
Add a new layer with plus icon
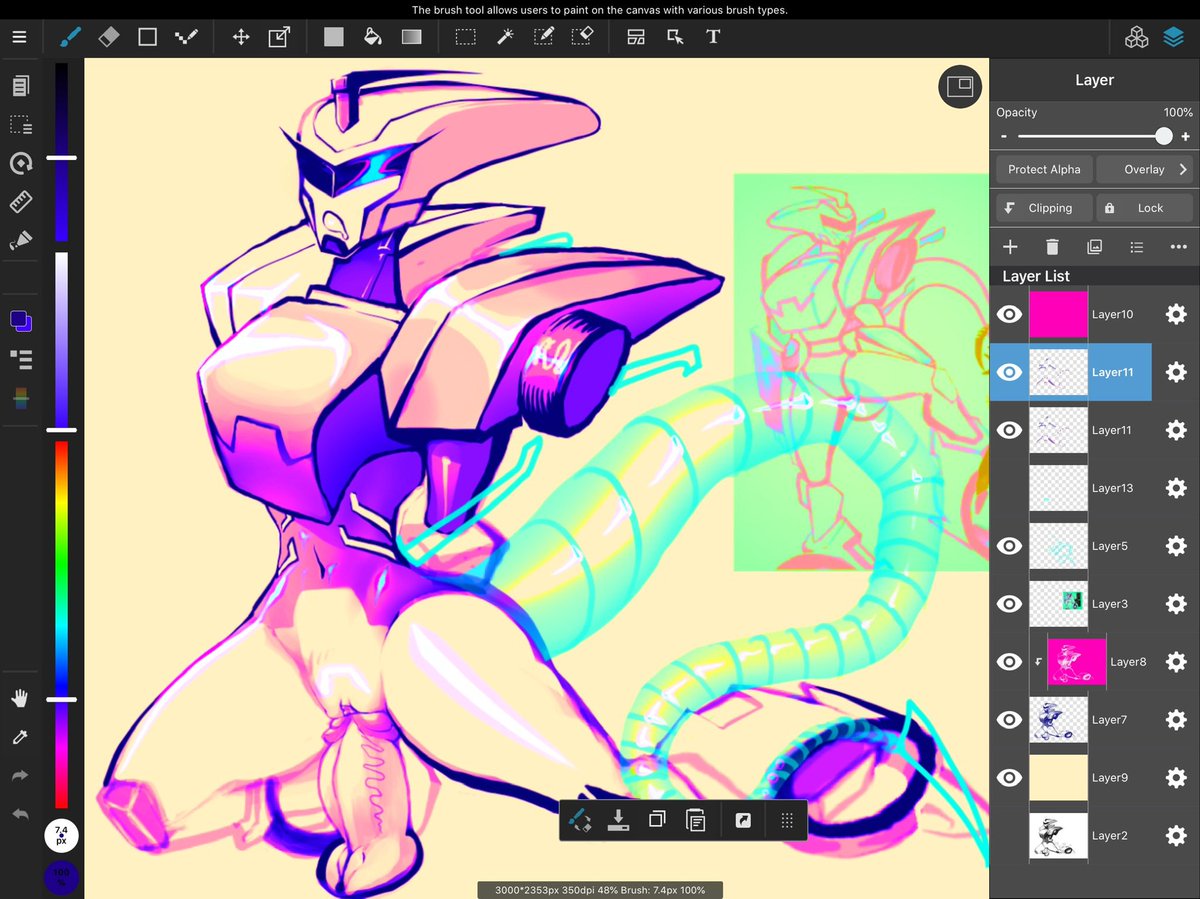[x=1010, y=247]
